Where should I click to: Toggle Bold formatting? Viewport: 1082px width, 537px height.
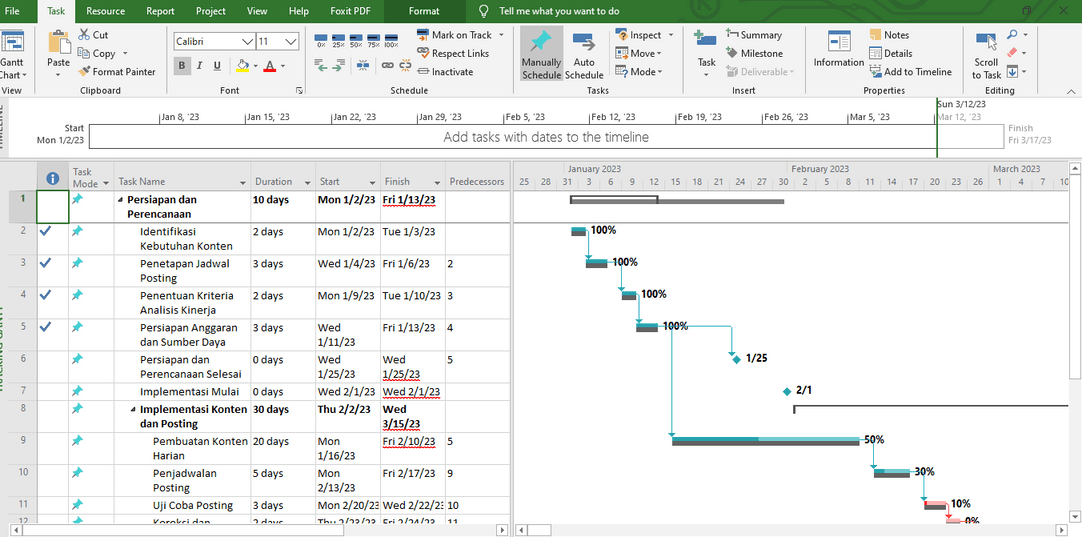tap(182, 66)
